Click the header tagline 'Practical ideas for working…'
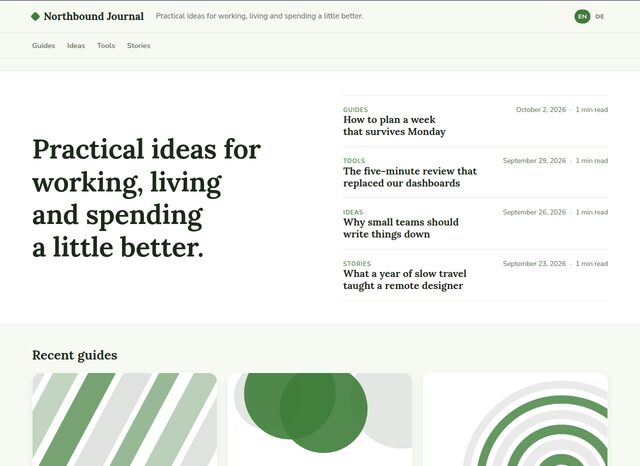The width and height of the screenshot is (640, 466). tap(259, 16)
